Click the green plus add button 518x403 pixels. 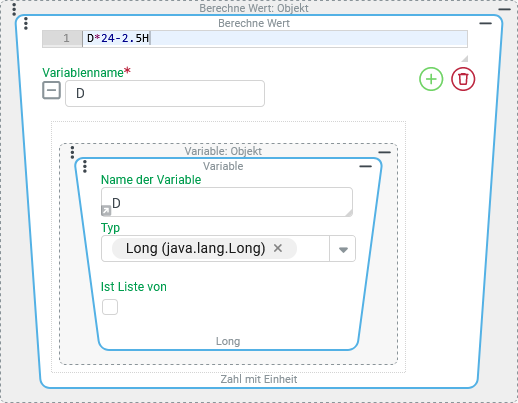431,79
